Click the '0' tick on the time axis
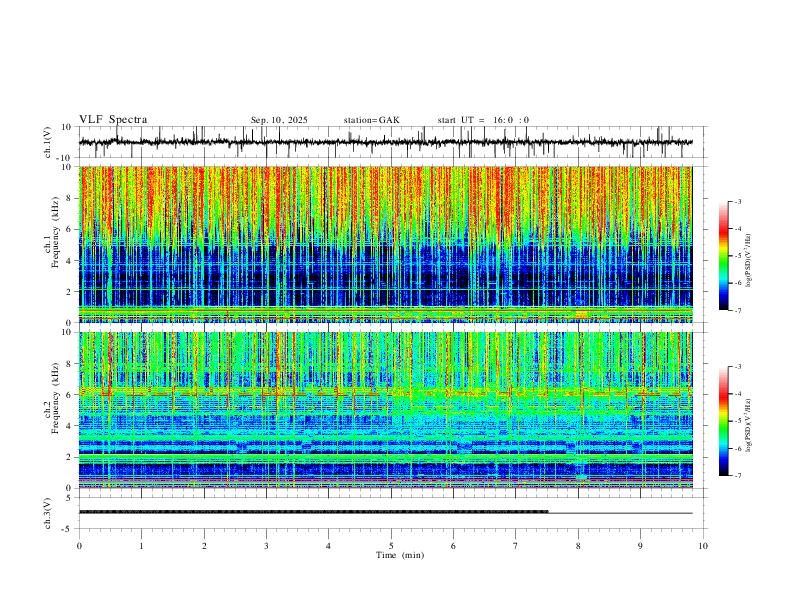Viewport: 792px width, 612px height. (79, 546)
